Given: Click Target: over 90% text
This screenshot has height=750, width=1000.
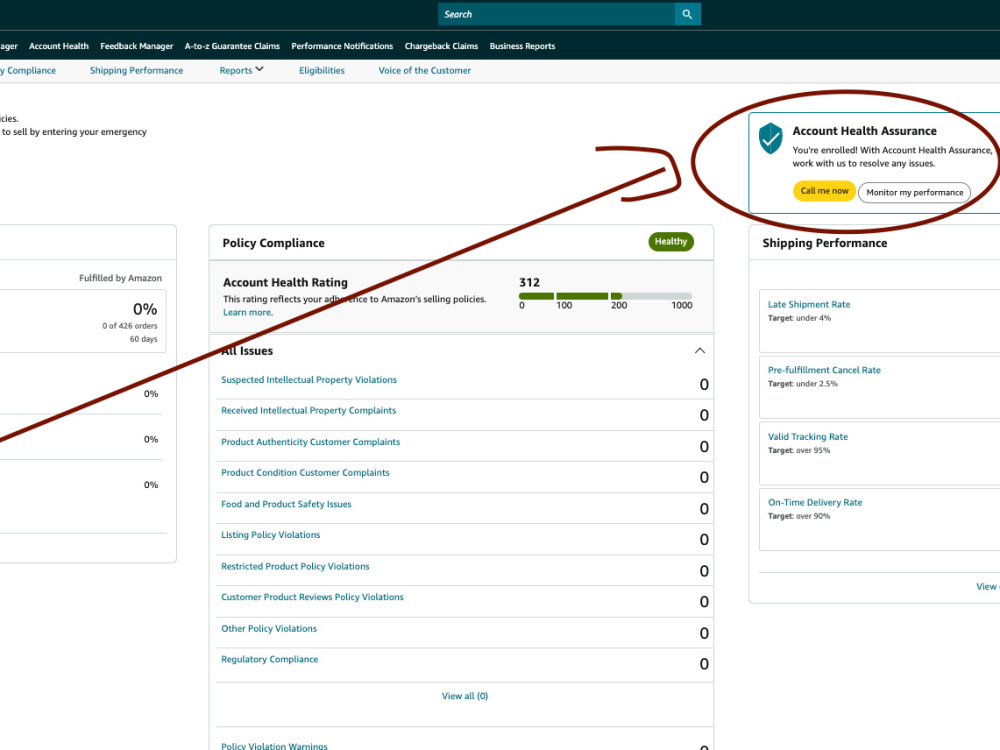Looking at the screenshot, I should point(798,516).
